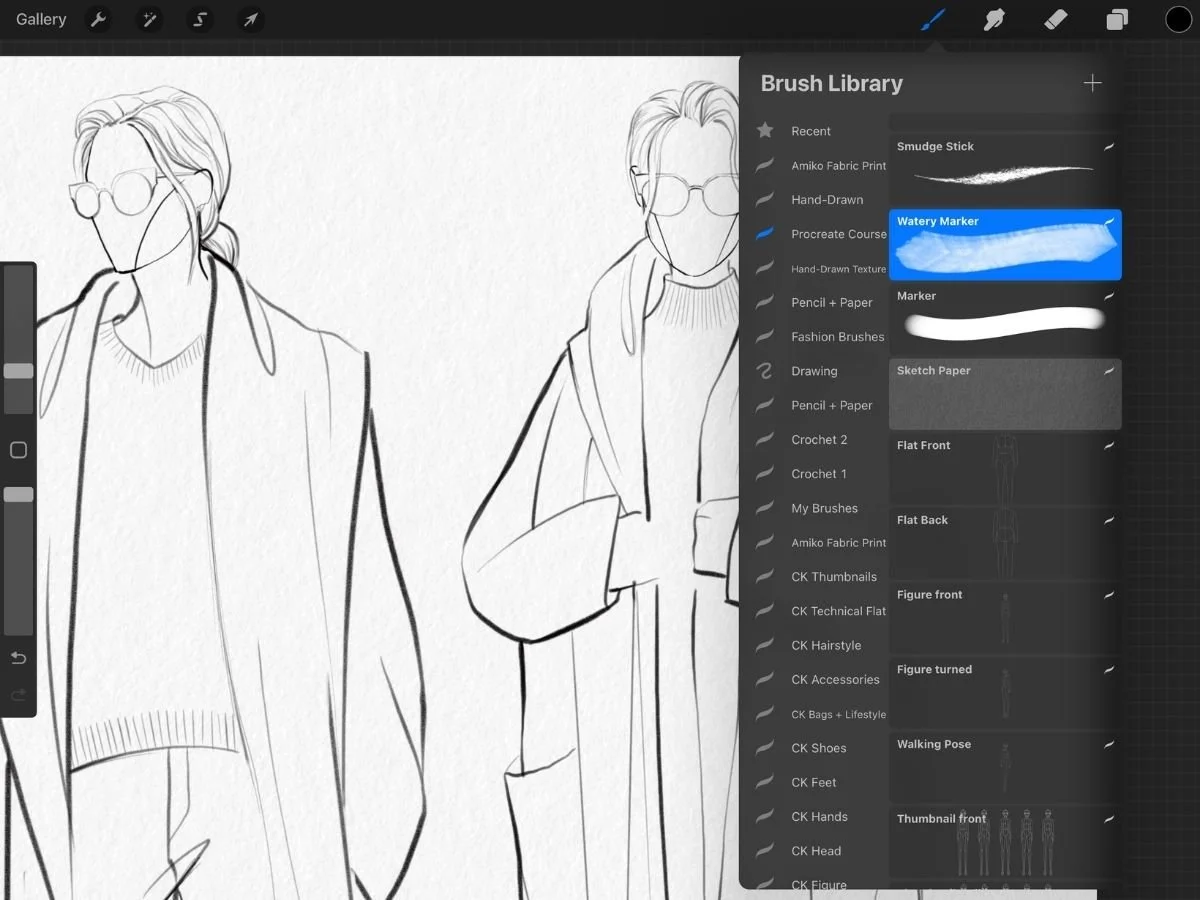Image resolution: width=1200 pixels, height=900 pixels.
Task: Open the CK Hairstyle brush set
Action: click(x=826, y=645)
